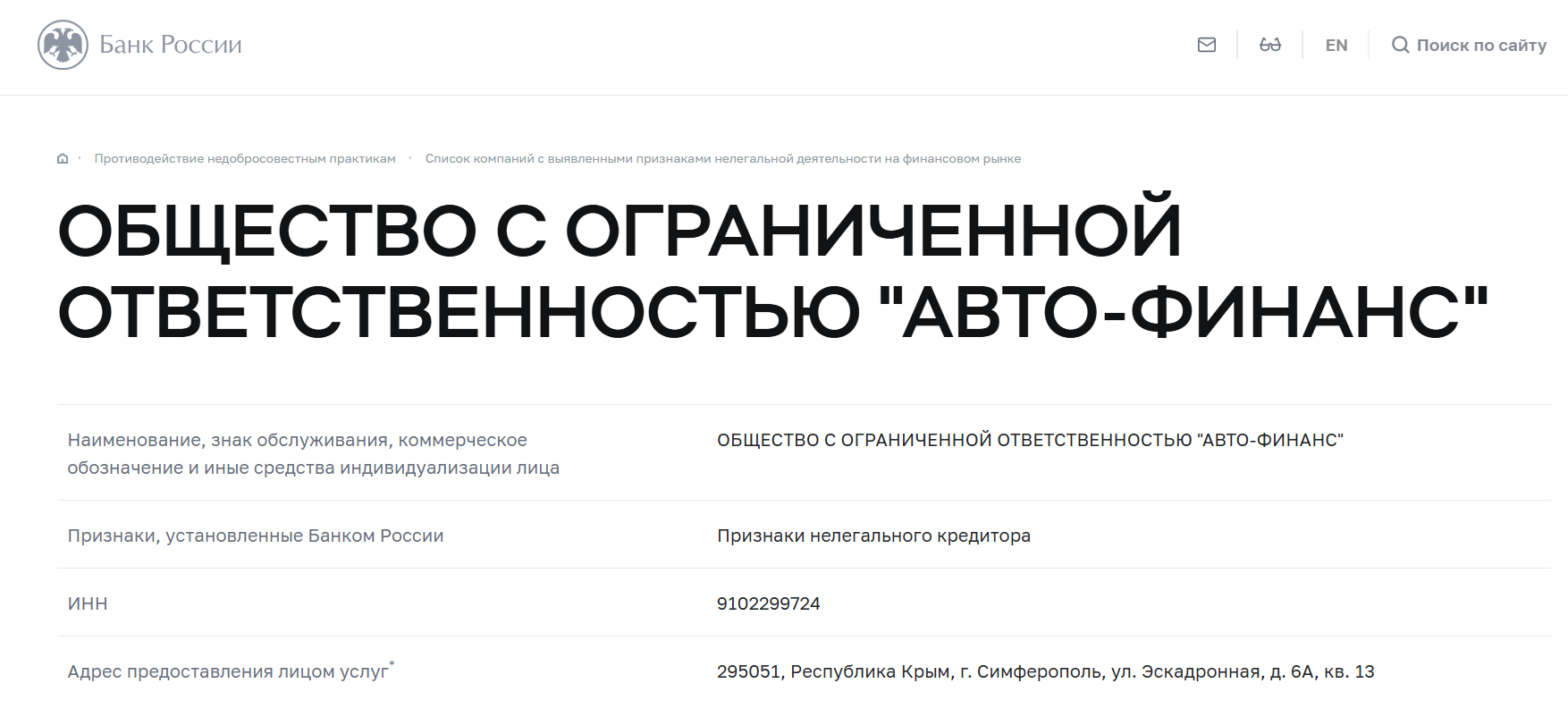The height and width of the screenshot is (717, 1568).
Task: Open the Банк России home link text
Action: point(171,45)
